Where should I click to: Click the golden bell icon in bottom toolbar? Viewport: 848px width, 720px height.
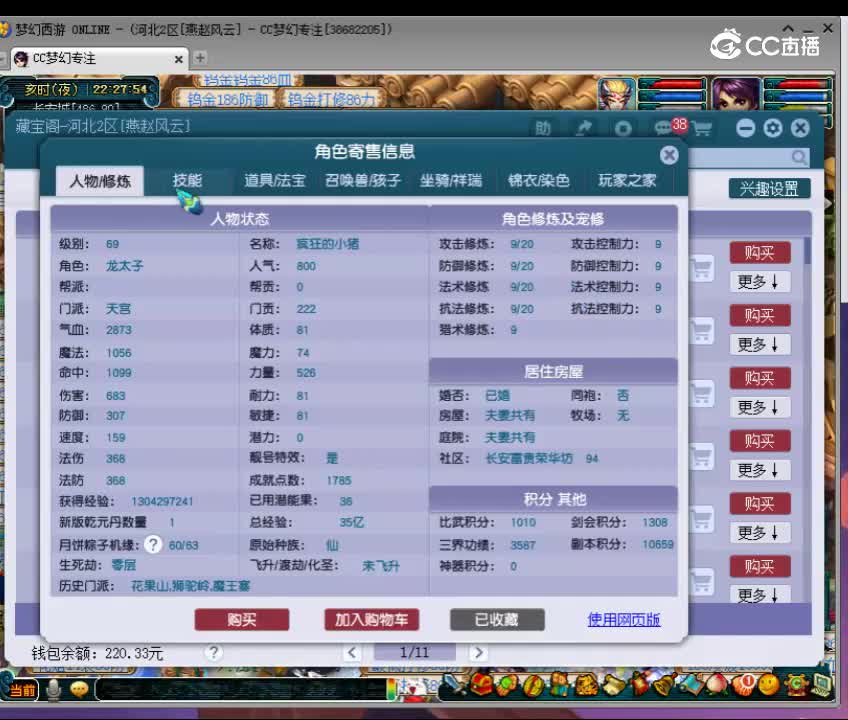coord(664,685)
